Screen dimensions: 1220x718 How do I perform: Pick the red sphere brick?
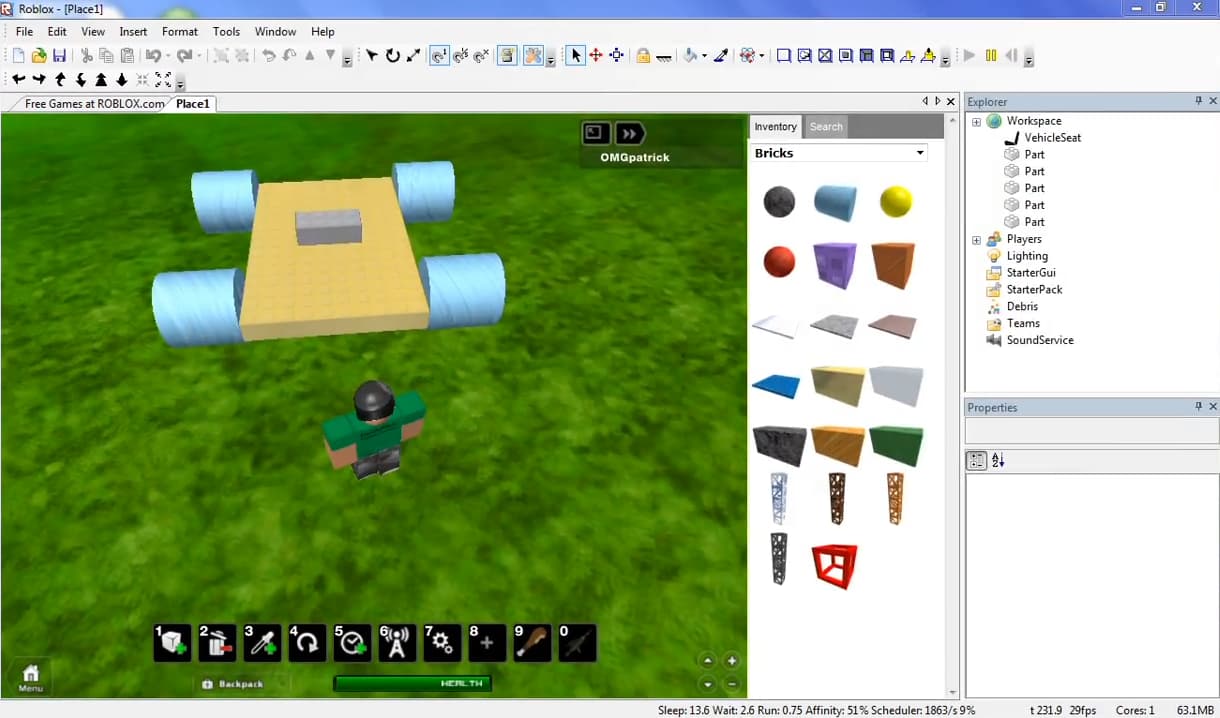coord(779,263)
